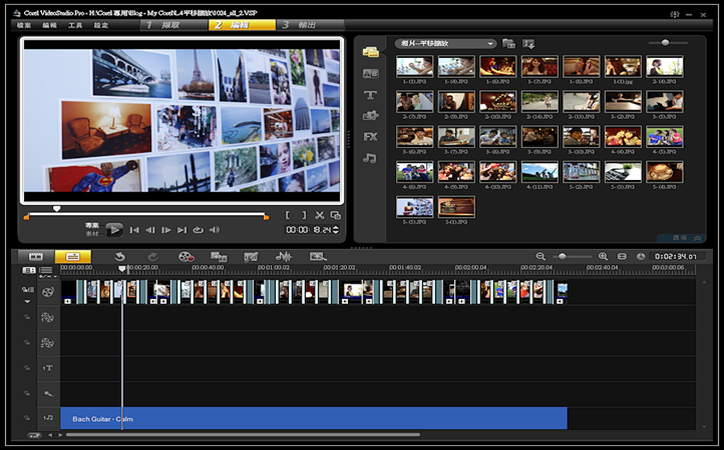Adjust the library thumbnail size slider

665,42
